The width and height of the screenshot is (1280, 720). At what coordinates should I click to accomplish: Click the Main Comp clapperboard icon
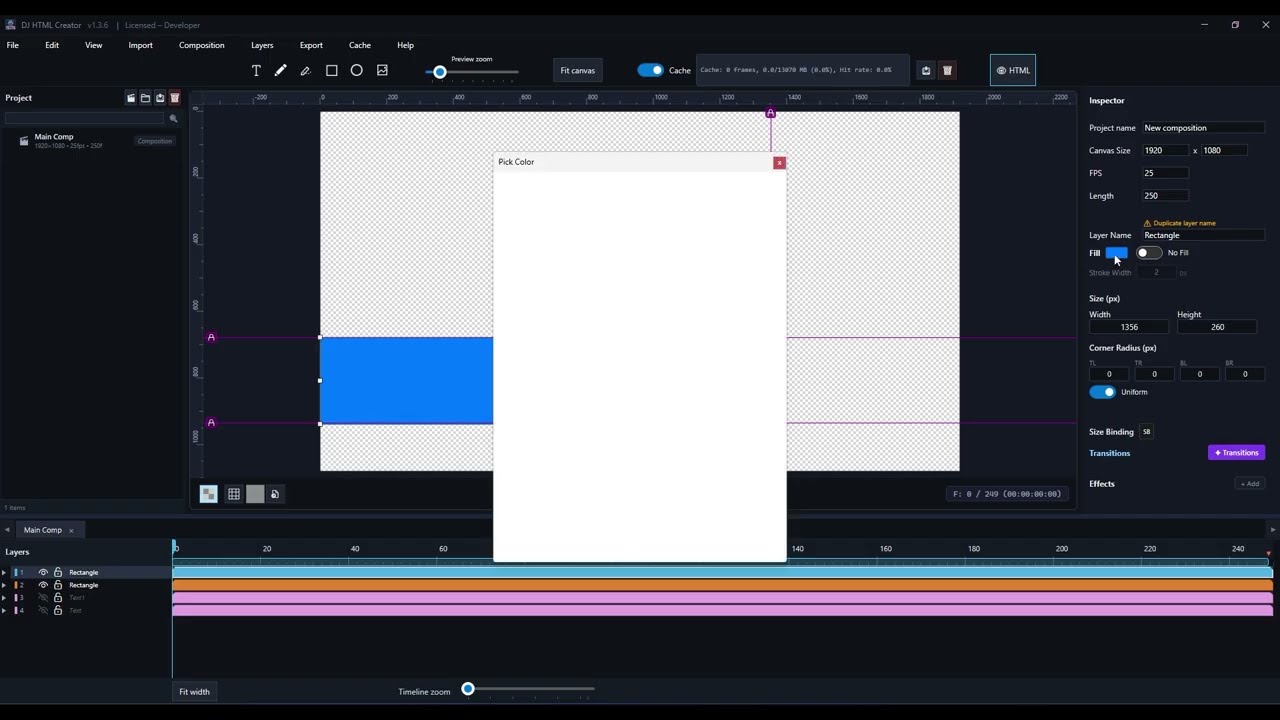[x=24, y=141]
